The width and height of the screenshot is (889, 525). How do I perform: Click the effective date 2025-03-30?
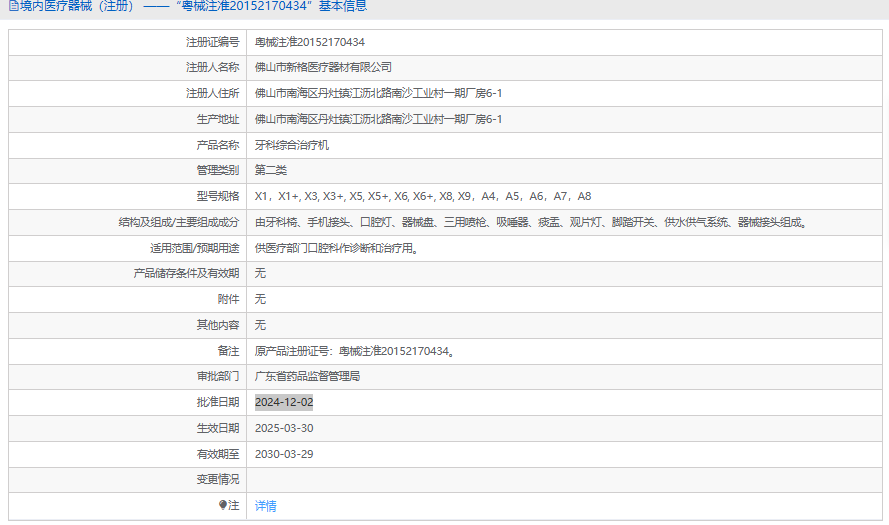coord(284,429)
